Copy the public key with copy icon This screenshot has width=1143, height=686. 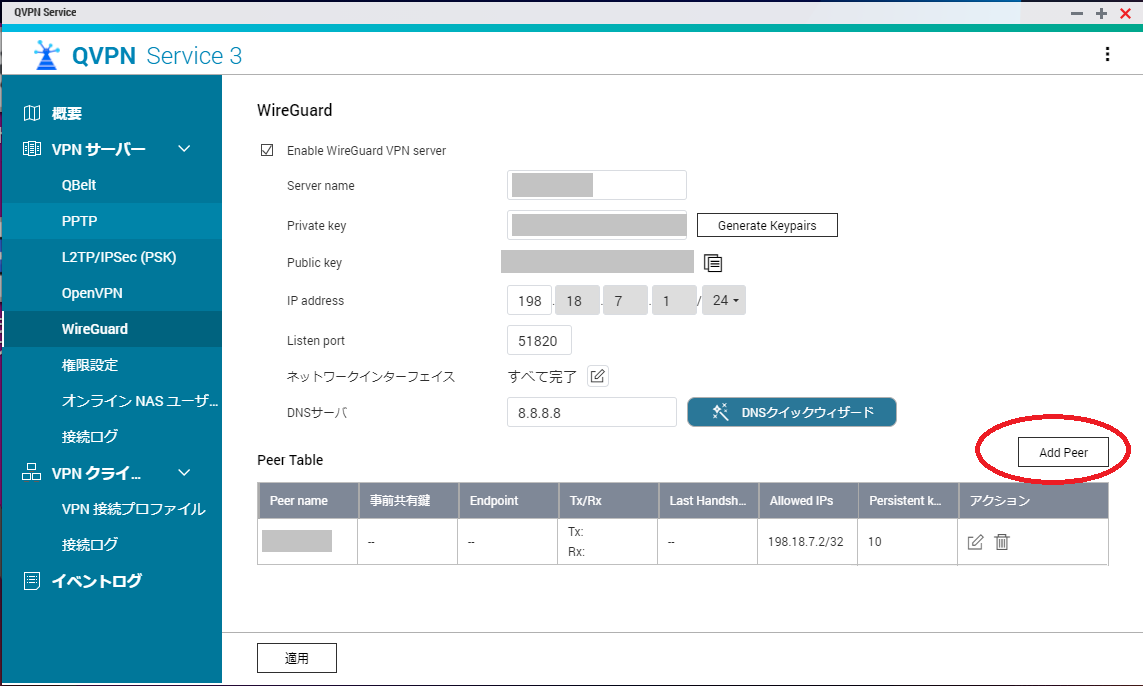click(x=713, y=262)
